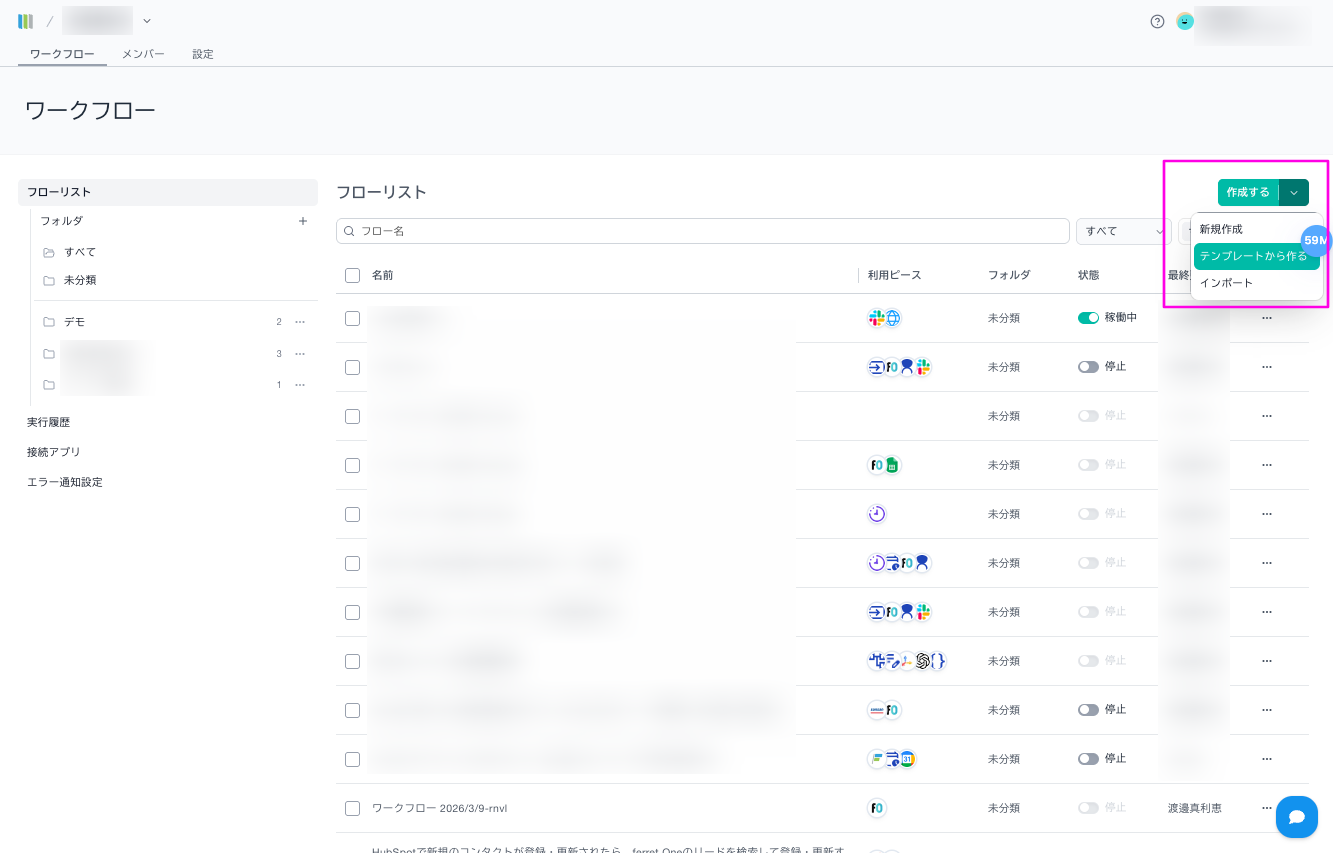Click the すべて folder icon item
Image resolution: width=1333 pixels, height=853 pixels.
click(79, 252)
